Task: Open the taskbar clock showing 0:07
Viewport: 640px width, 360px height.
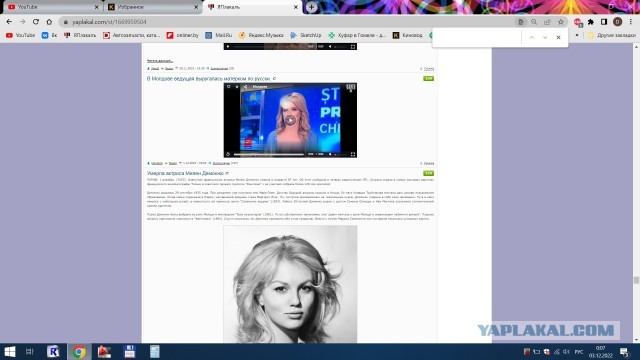Action: [x=601, y=352]
